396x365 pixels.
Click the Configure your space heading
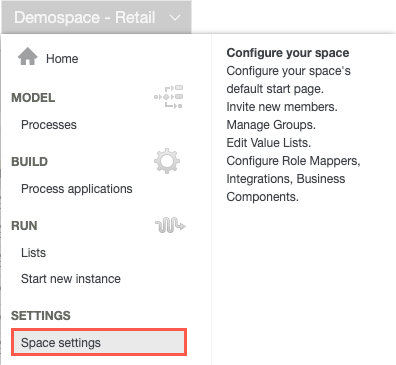tap(288, 53)
